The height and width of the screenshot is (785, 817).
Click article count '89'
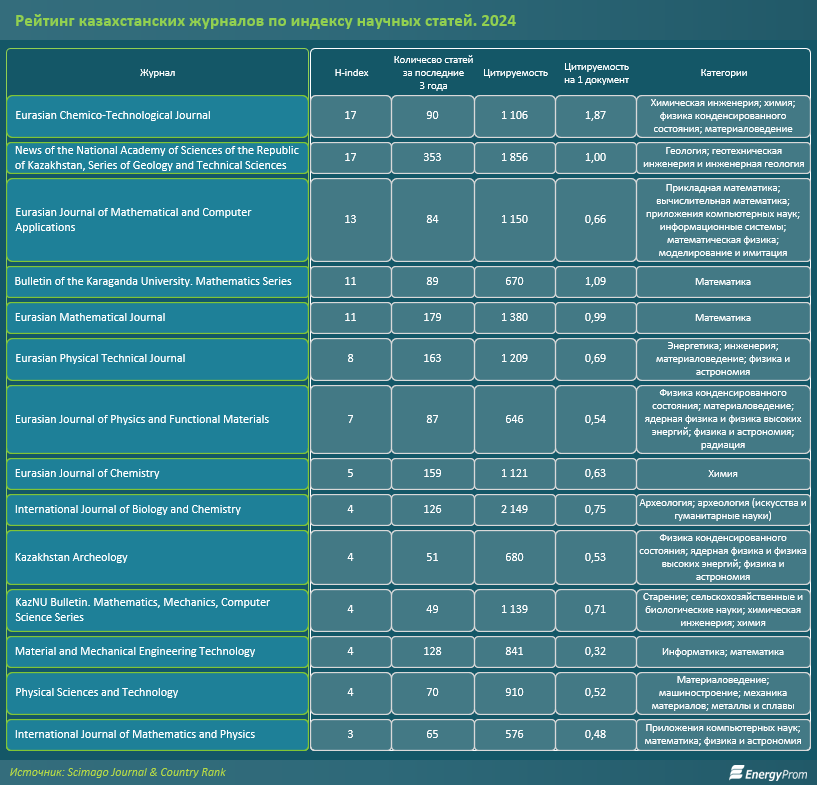432,281
